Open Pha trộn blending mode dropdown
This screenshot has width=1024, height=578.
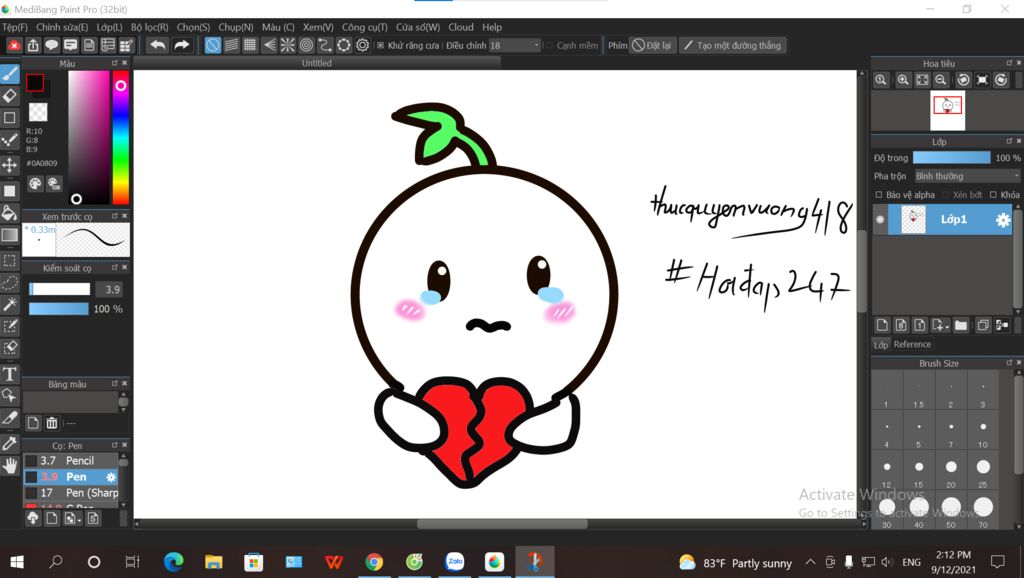967,176
